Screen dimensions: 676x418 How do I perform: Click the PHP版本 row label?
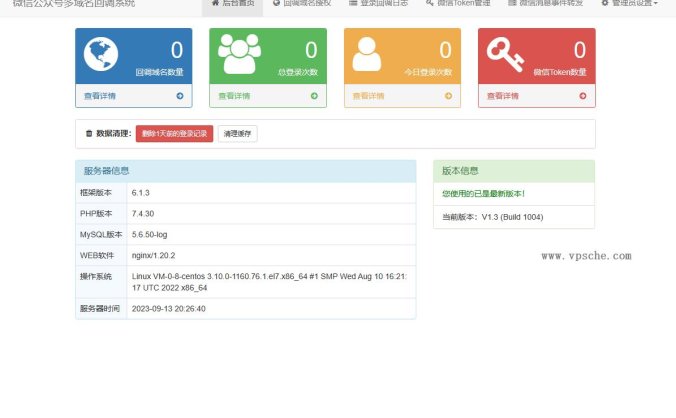(96, 214)
